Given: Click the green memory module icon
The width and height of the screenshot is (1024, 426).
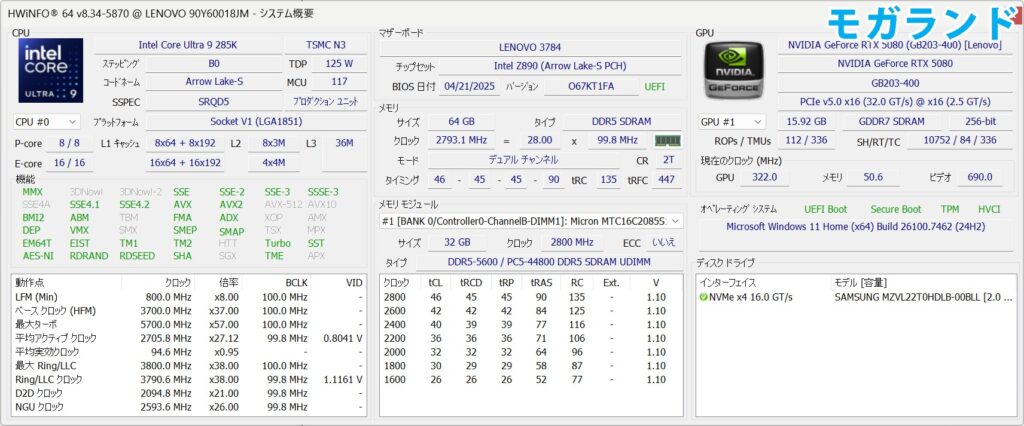Looking at the screenshot, I should [667, 141].
